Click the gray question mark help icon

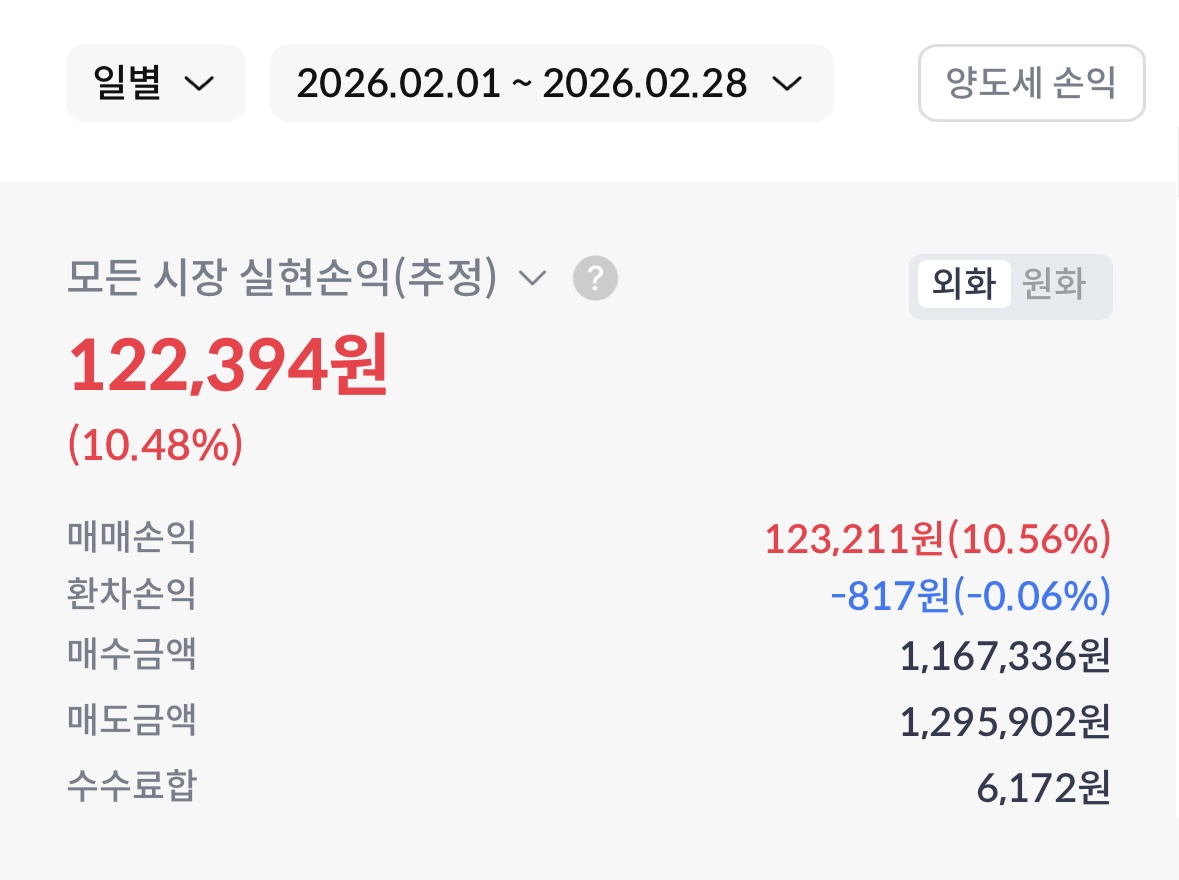(595, 279)
